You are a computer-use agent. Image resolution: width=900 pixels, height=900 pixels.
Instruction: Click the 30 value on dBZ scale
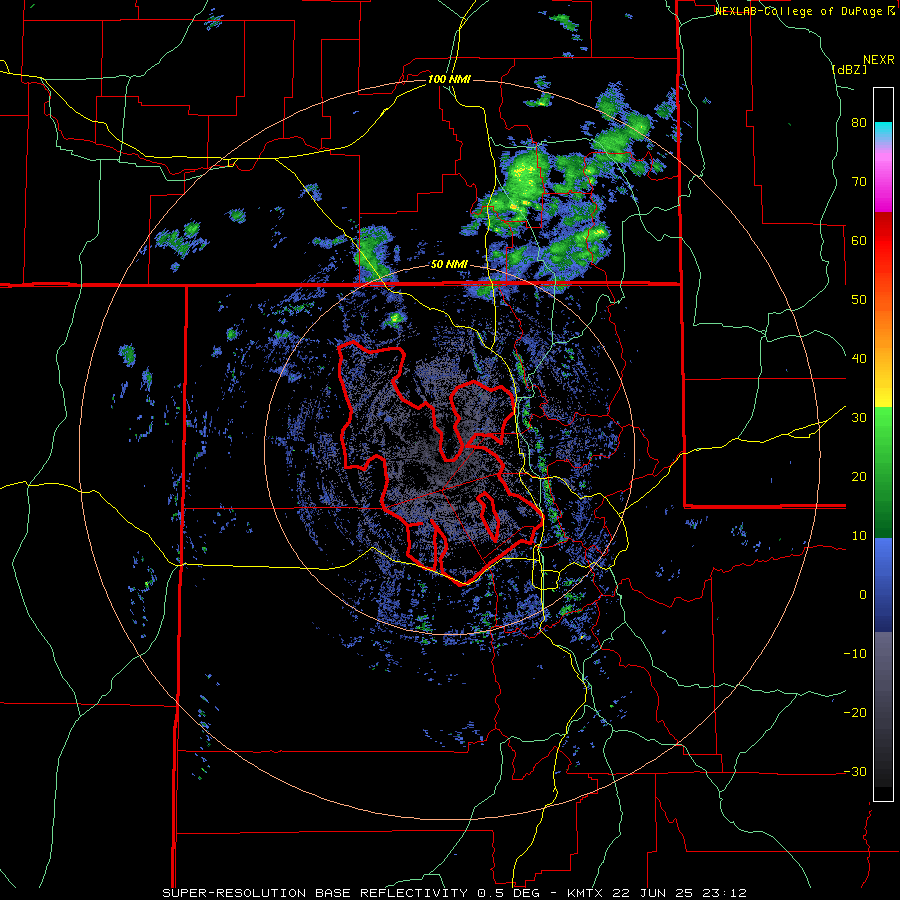point(859,418)
